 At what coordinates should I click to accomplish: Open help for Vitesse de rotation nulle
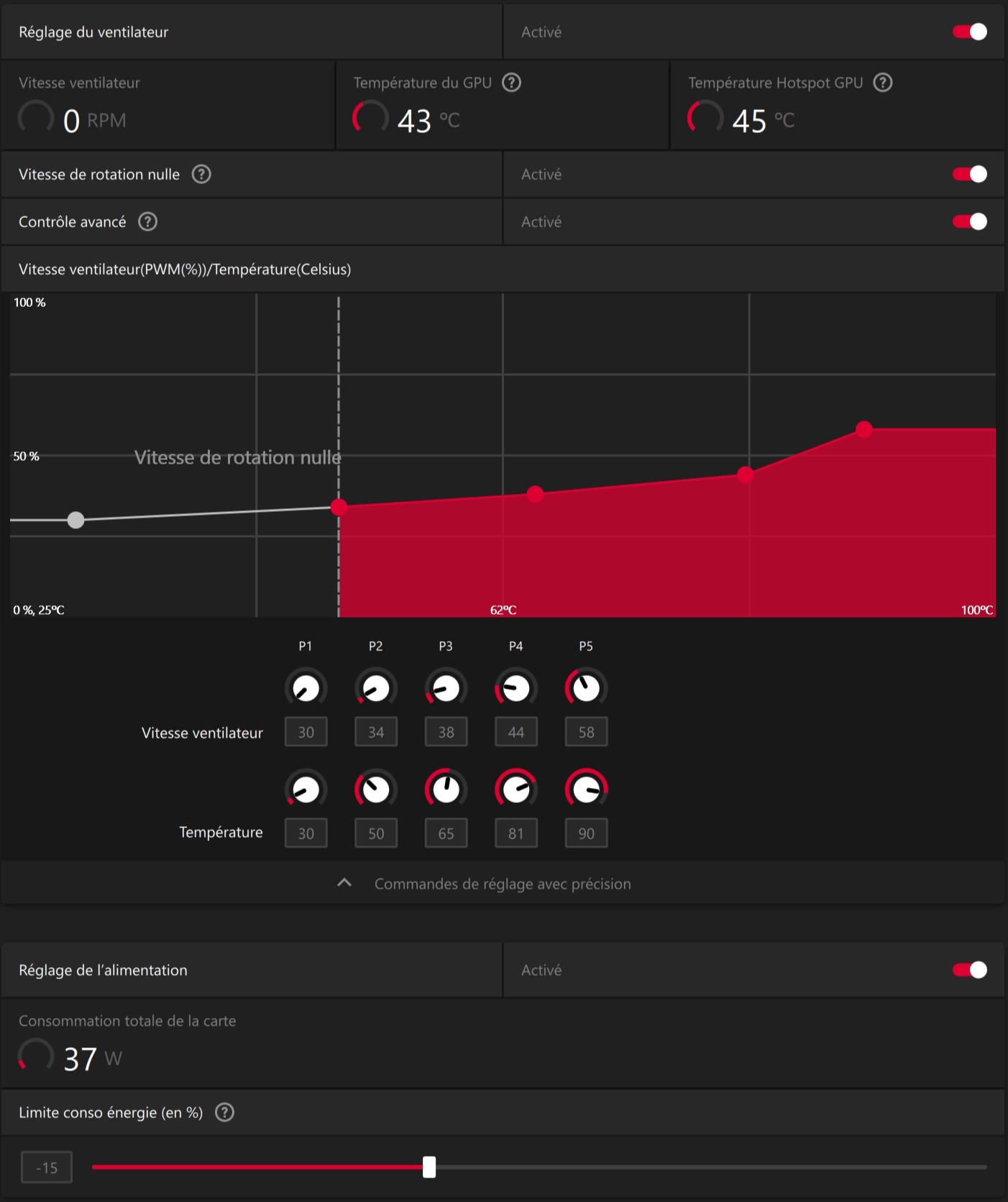(x=201, y=174)
